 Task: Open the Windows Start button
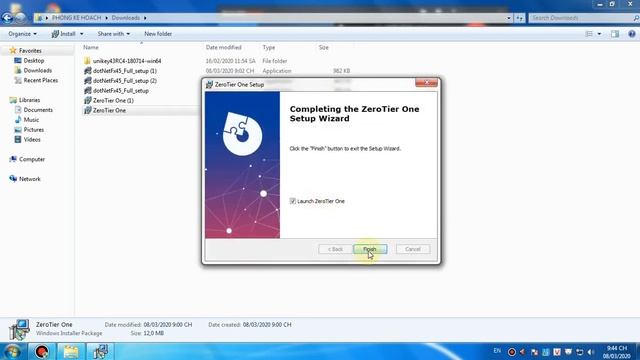tap(12, 351)
